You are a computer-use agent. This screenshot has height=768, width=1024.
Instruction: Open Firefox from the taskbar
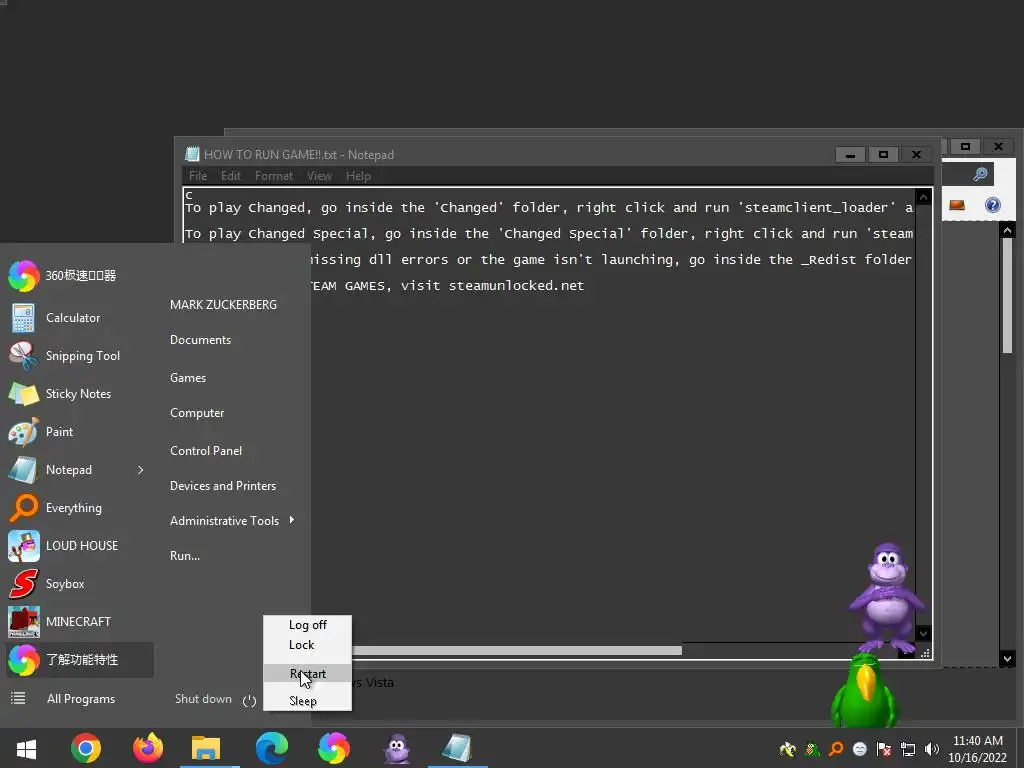pyautogui.click(x=148, y=748)
